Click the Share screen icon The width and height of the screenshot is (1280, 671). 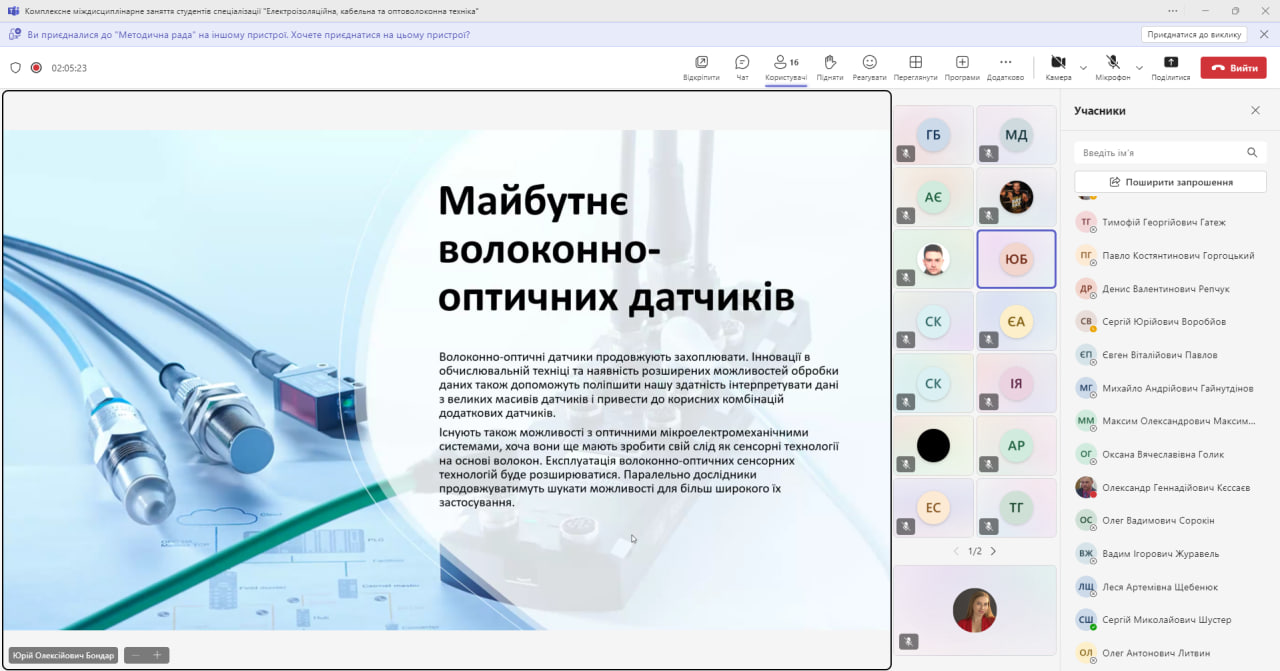1170,63
